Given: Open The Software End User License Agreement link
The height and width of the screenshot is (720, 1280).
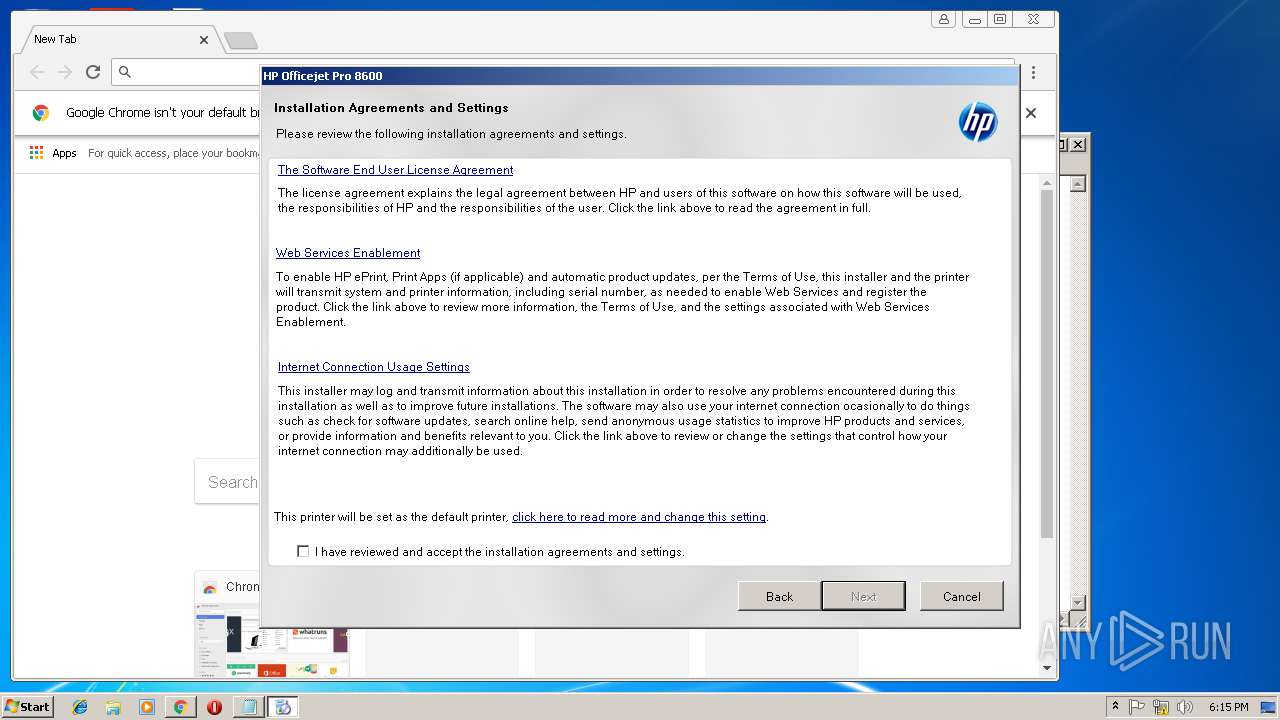Looking at the screenshot, I should click(395, 170).
